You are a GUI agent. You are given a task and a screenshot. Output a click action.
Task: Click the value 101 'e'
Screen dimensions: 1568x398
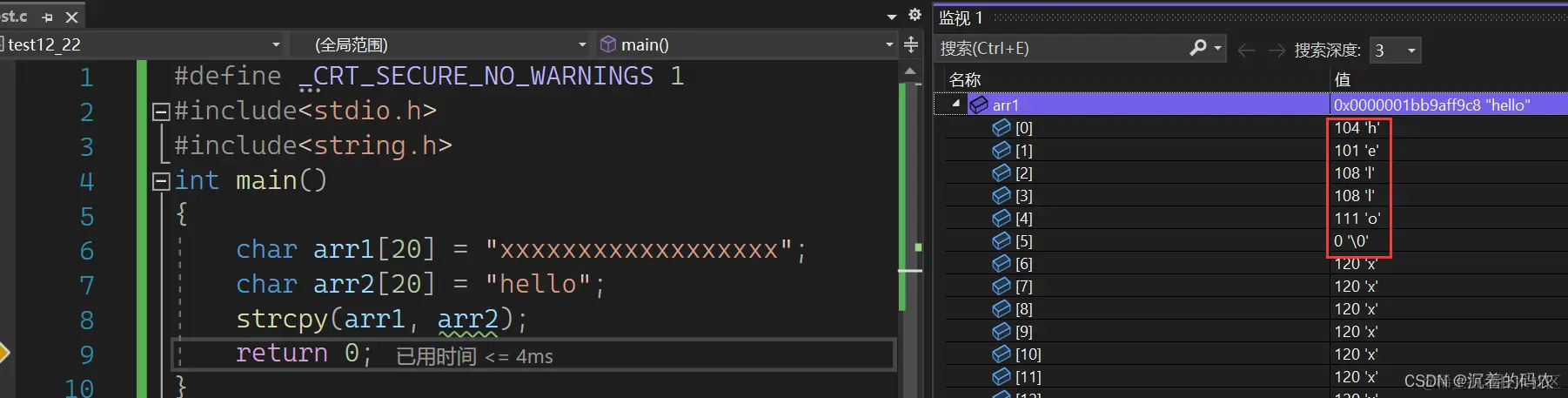[1357, 151]
